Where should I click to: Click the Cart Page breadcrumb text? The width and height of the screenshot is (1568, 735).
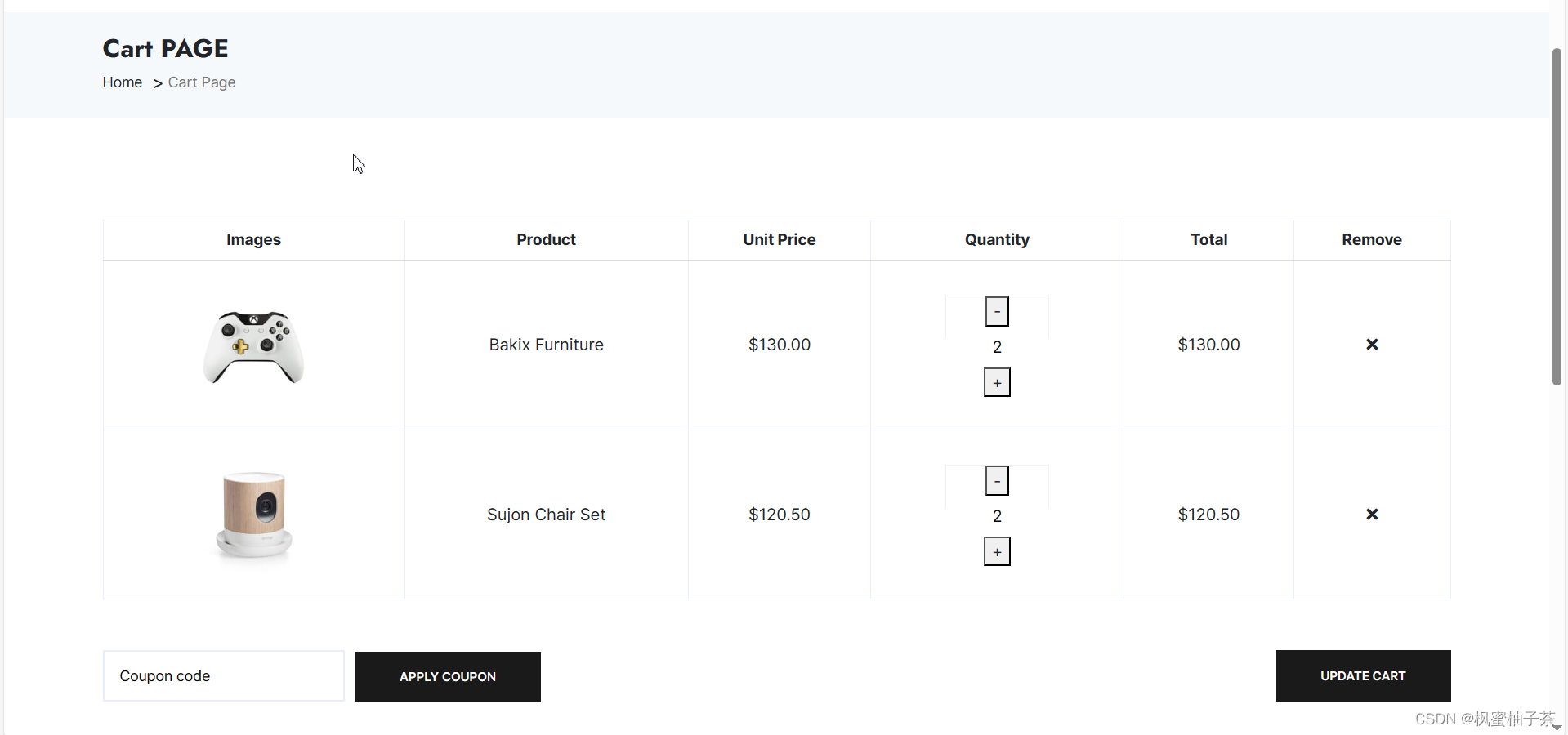pyautogui.click(x=202, y=82)
